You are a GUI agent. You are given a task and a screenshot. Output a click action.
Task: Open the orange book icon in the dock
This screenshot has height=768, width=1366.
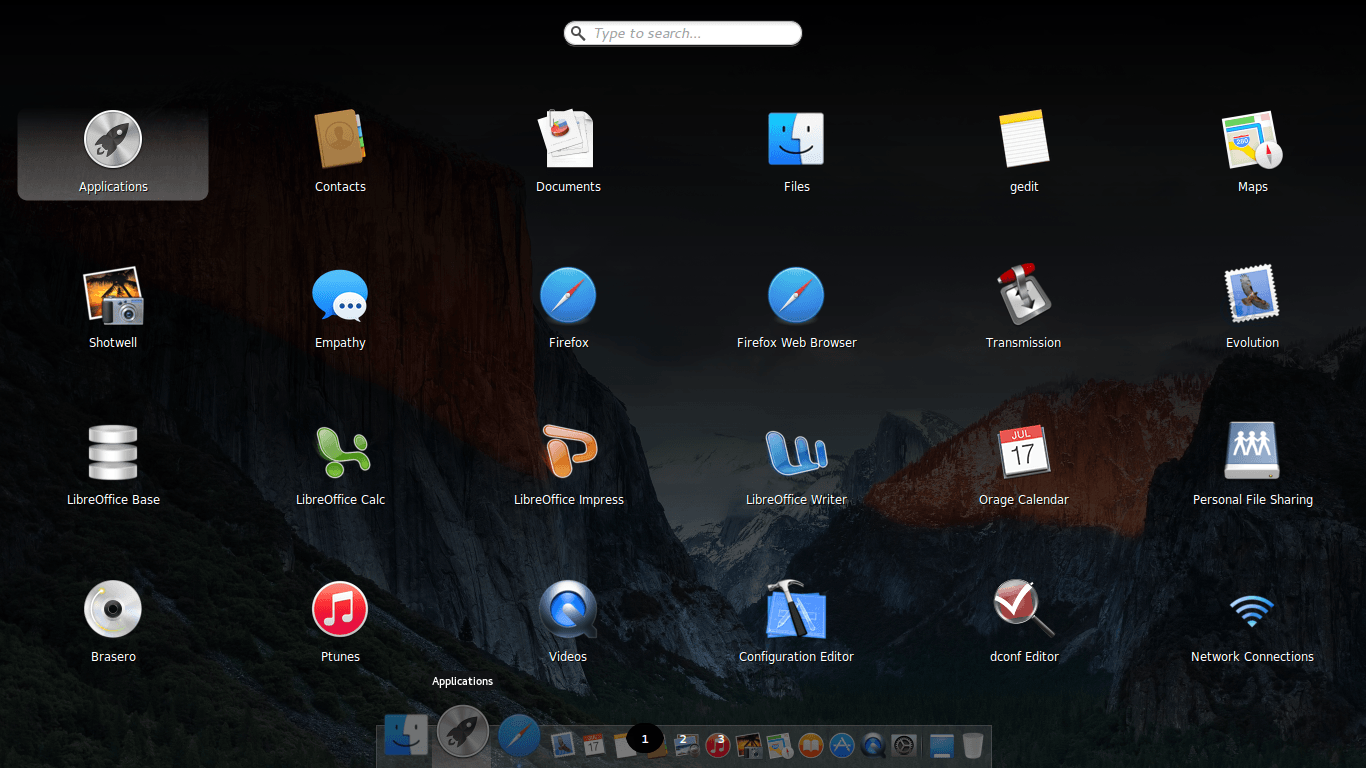(811, 745)
